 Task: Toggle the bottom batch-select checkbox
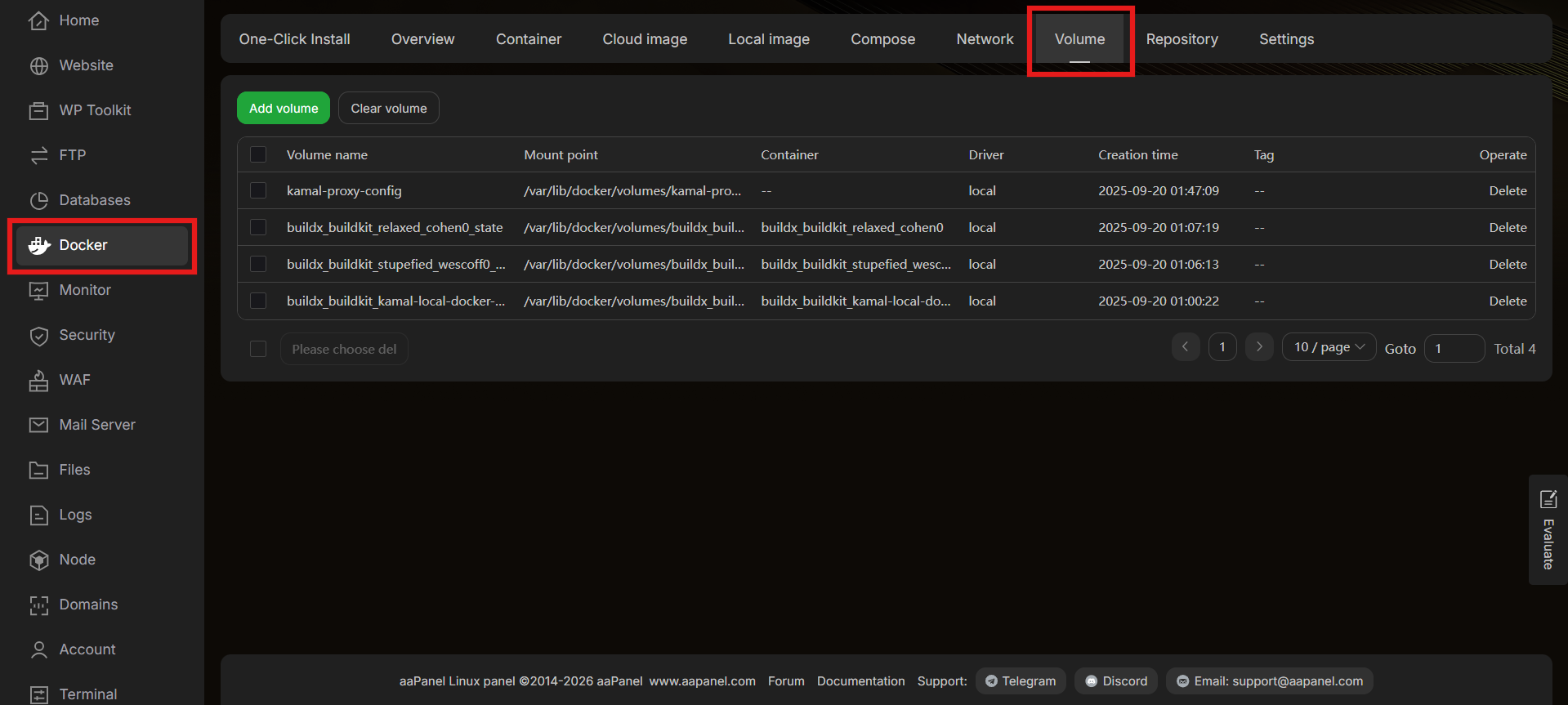coord(258,349)
